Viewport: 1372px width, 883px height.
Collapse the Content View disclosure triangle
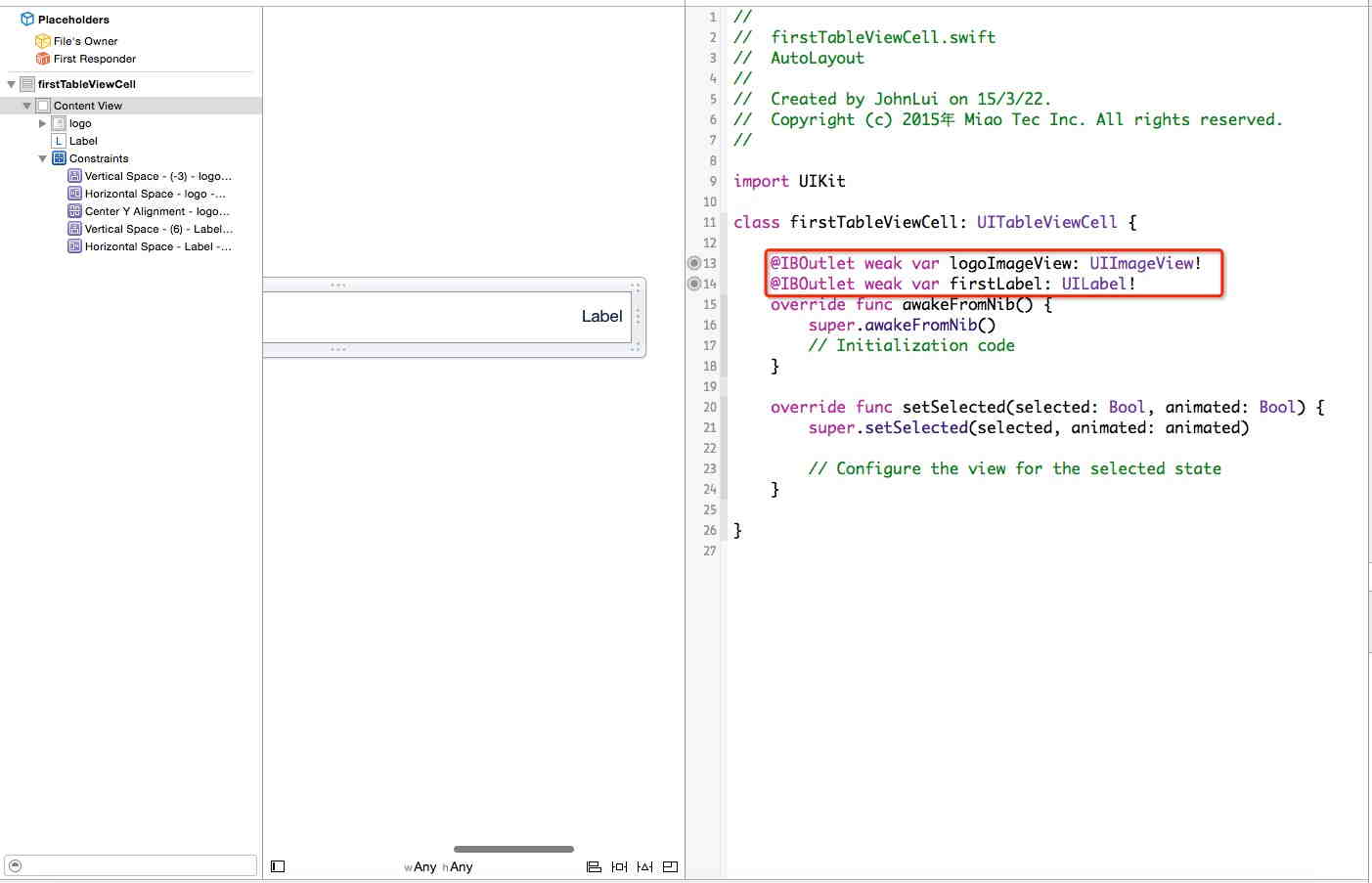point(27,106)
